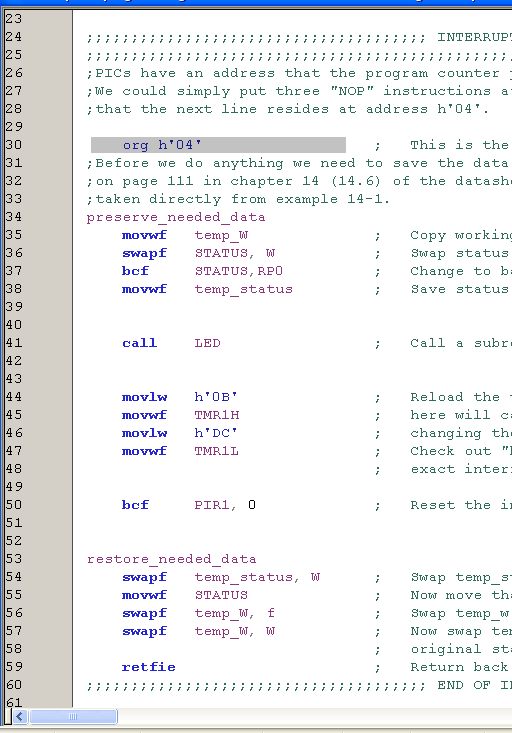This screenshot has width=512, height=733.
Task: Click the horizontal scrollbar thumb
Action: (73, 716)
